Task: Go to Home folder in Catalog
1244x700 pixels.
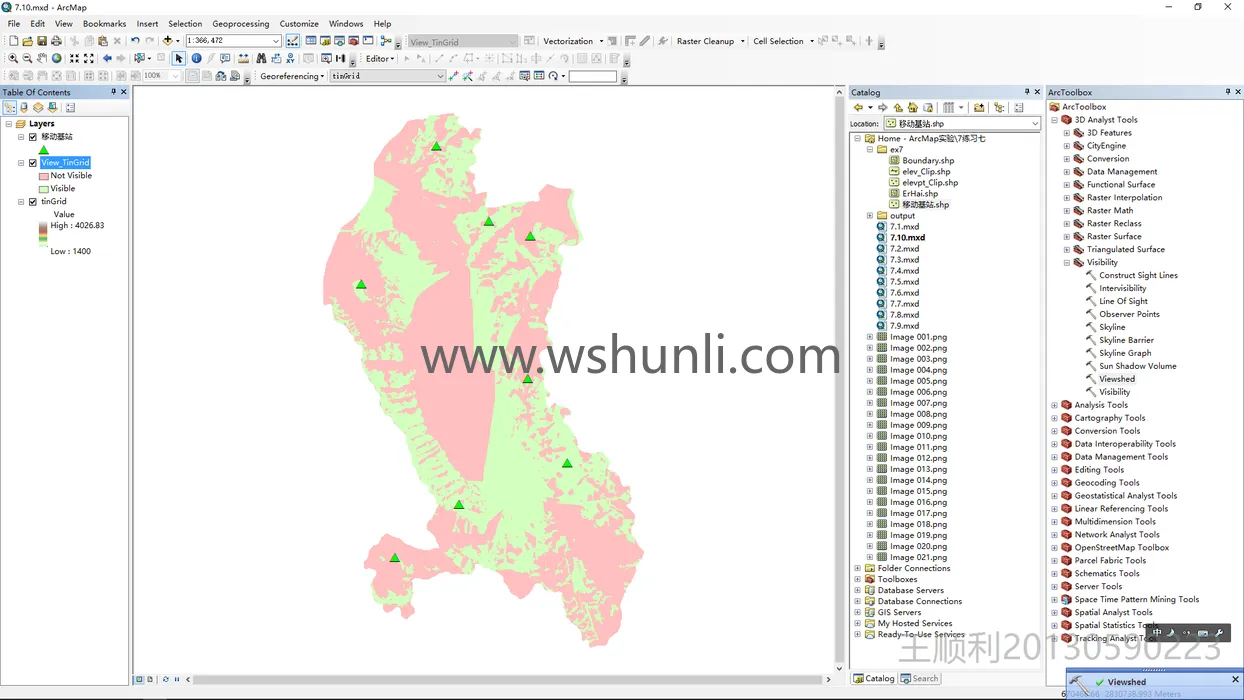Action: [913, 108]
